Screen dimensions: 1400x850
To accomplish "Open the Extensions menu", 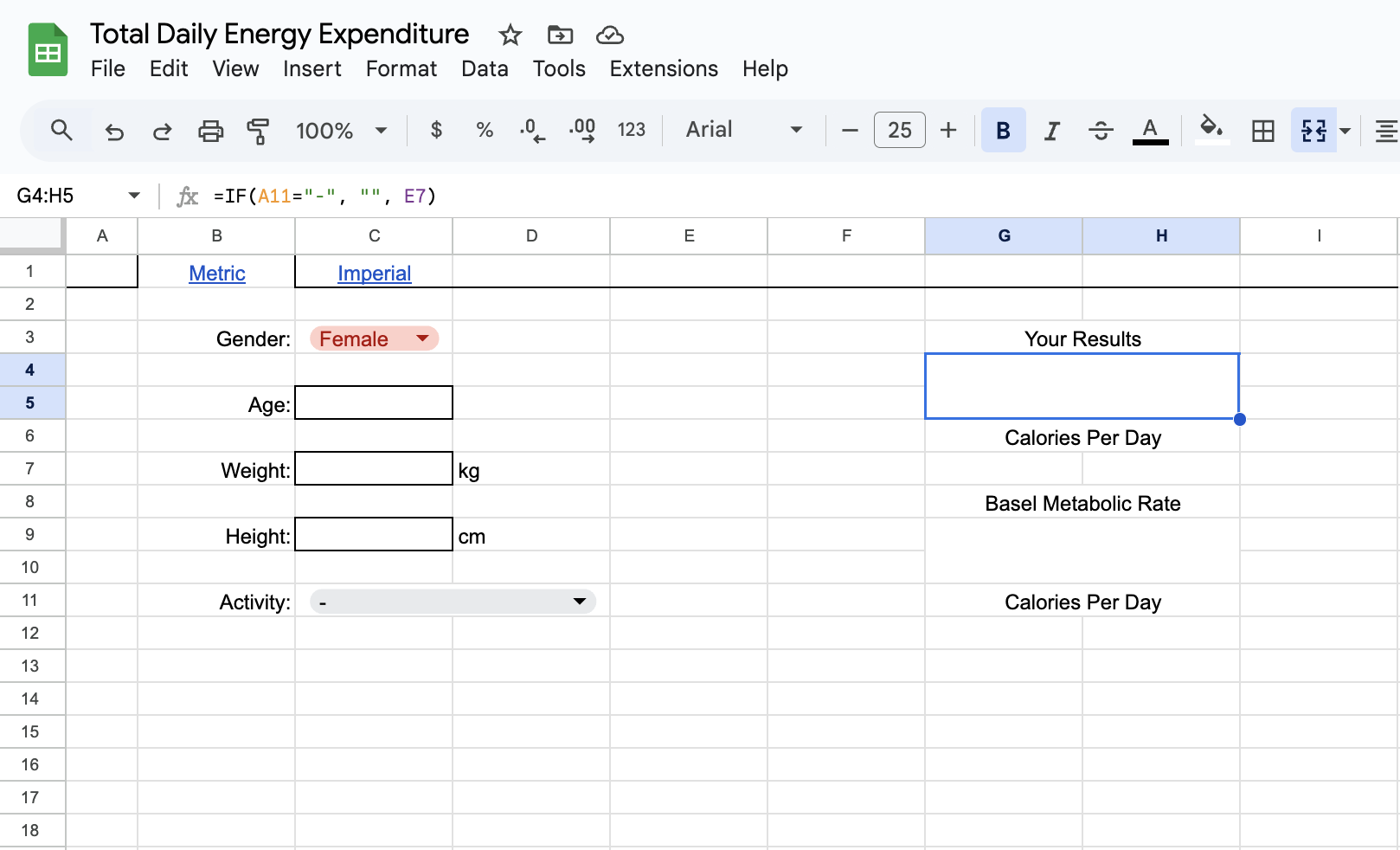I will point(664,69).
